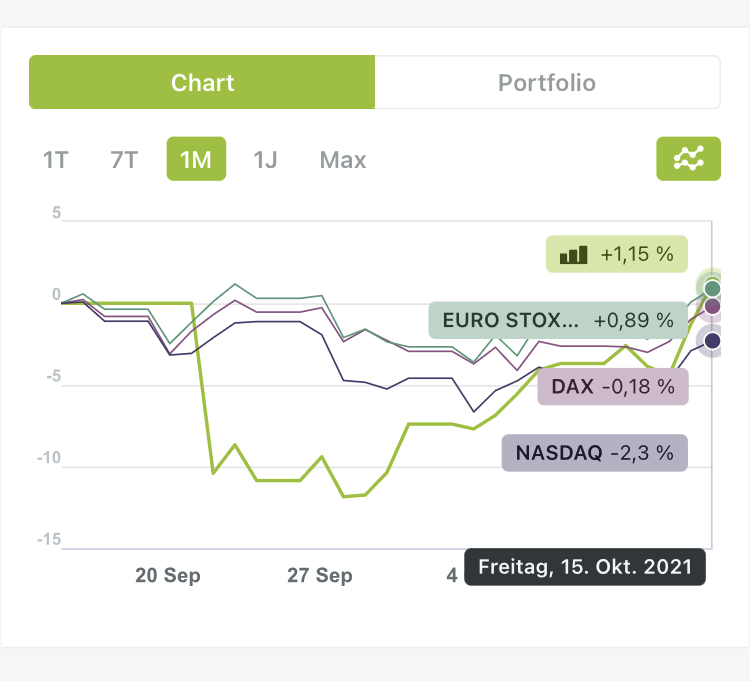The height and width of the screenshot is (681, 750).
Task: Click the Freitag, 15. Okt. 2021 tooltip
Action: (x=585, y=567)
